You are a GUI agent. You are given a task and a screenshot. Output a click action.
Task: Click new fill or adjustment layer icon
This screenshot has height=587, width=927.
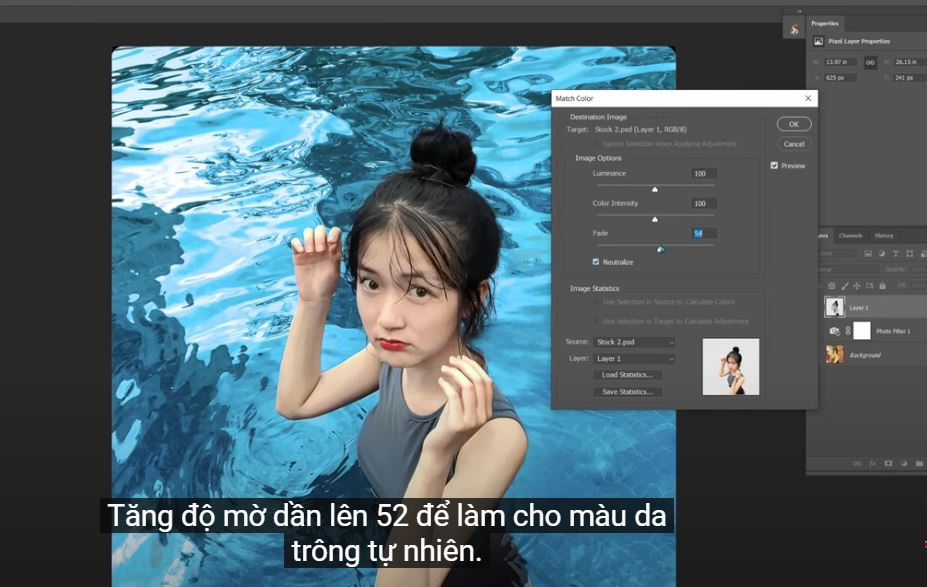(x=903, y=463)
